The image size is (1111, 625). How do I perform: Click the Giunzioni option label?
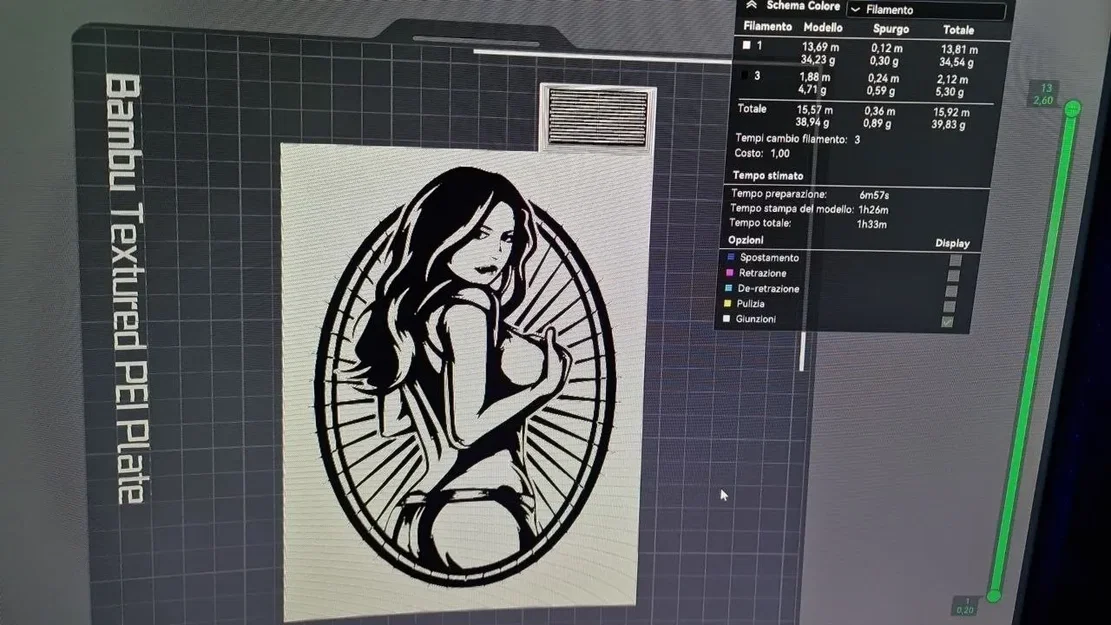(755, 319)
